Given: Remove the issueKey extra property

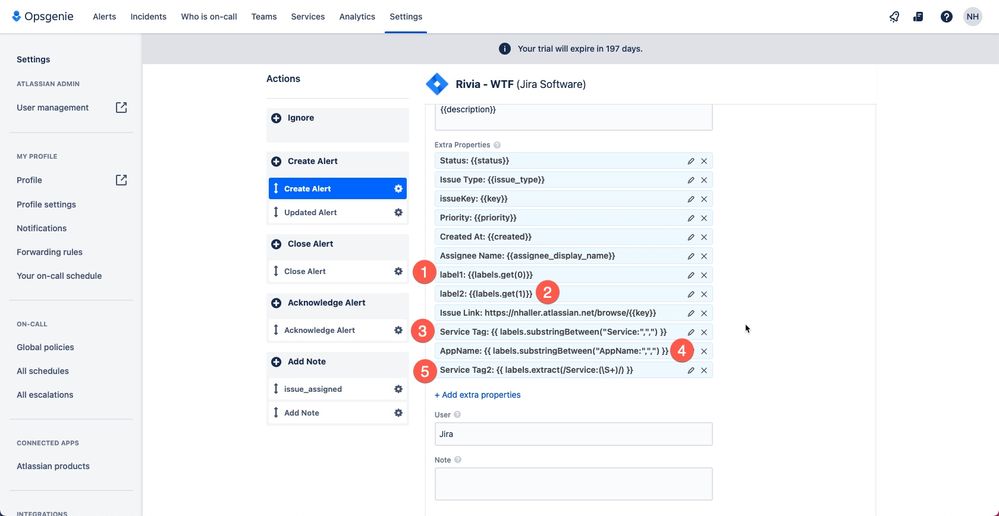Looking at the screenshot, I should pyautogui.click(x=704, y=199).
